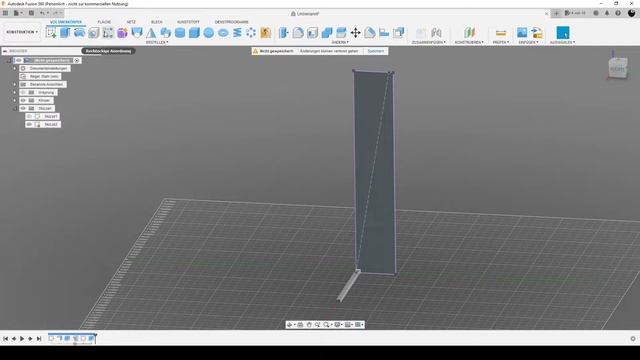Select the Revolve tool icon

tap(79, 33)
